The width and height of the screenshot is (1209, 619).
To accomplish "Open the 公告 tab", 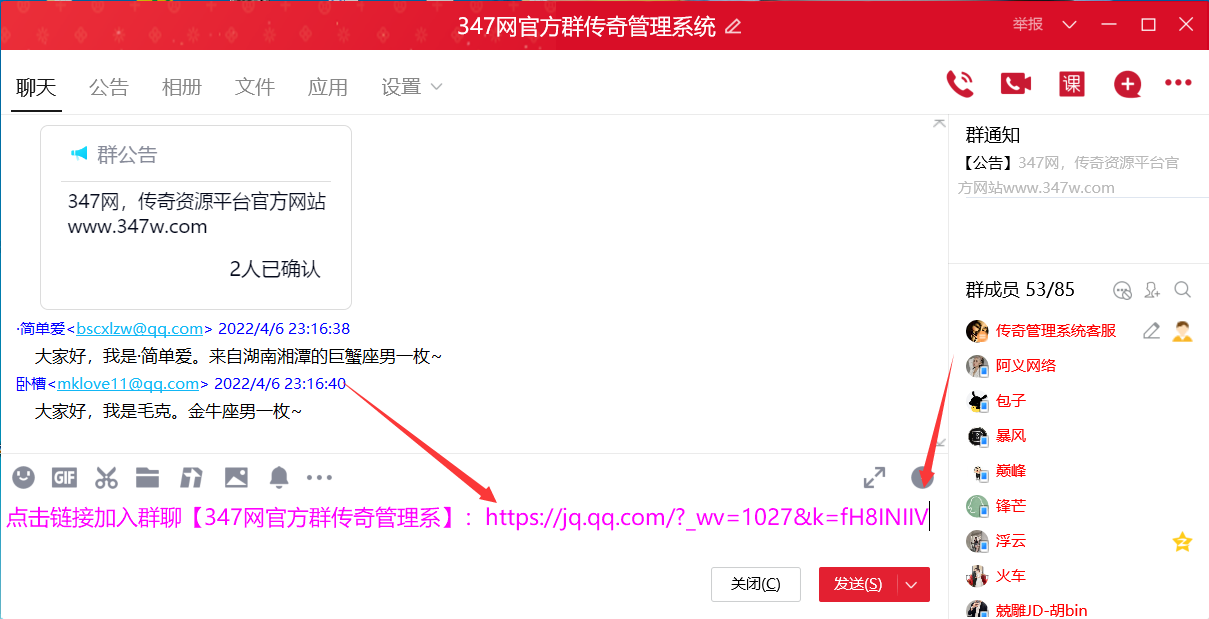I will 109,87.
